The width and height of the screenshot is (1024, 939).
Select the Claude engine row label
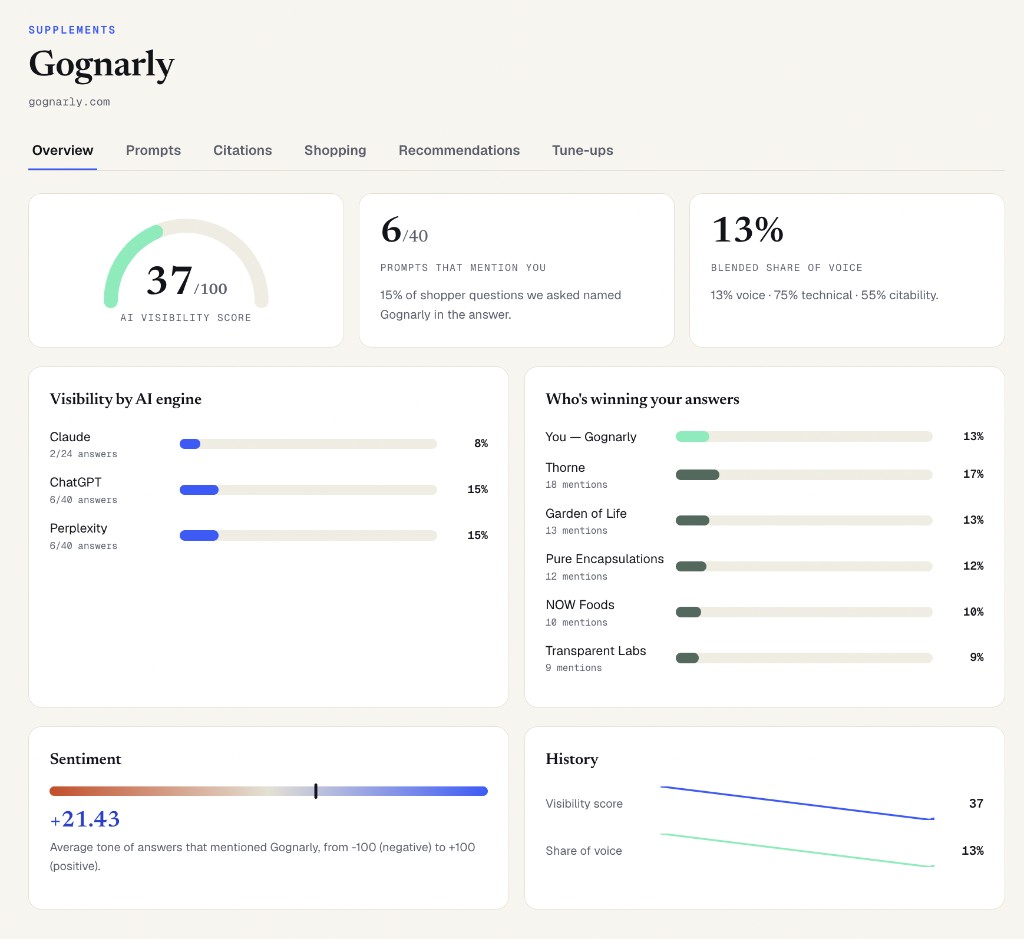70,437
